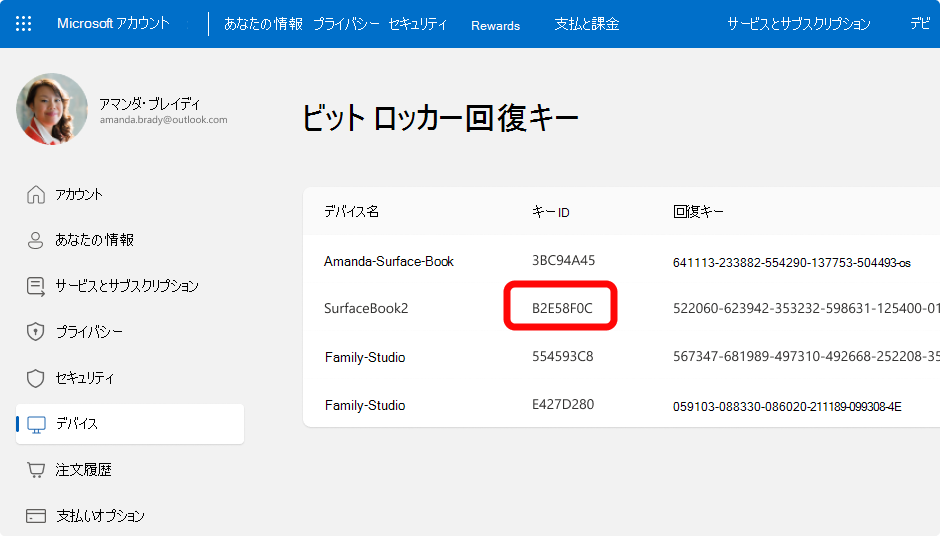Open 支払と課金 in the top navigation
940x536 pixels.
click(x=587, y=24)
